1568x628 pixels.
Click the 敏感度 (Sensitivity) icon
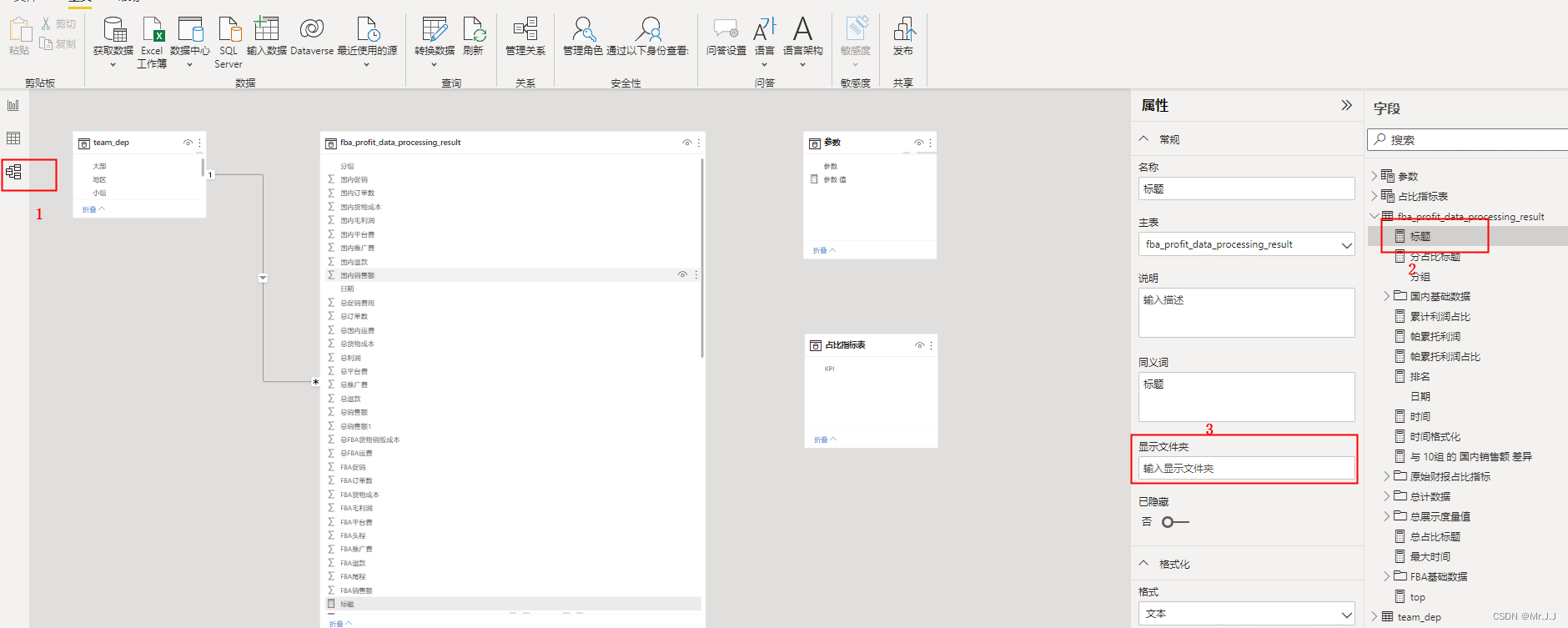[x=856, y=29]
